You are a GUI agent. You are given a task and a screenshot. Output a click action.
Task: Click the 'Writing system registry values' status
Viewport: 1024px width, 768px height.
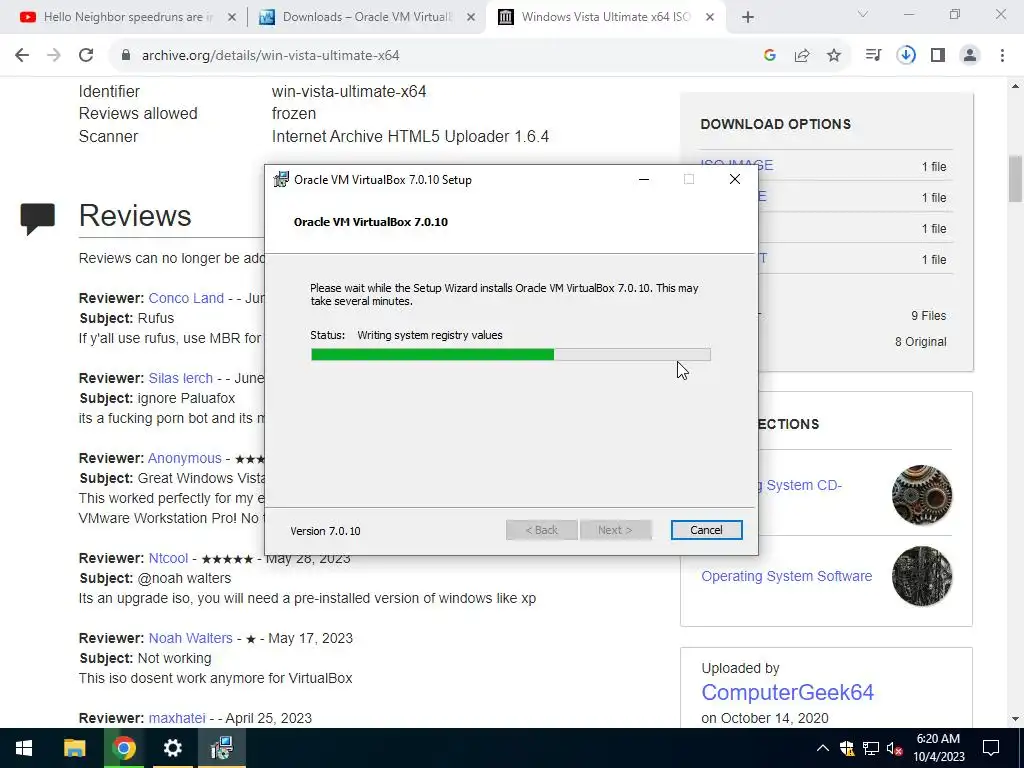[x=430, y=335]
